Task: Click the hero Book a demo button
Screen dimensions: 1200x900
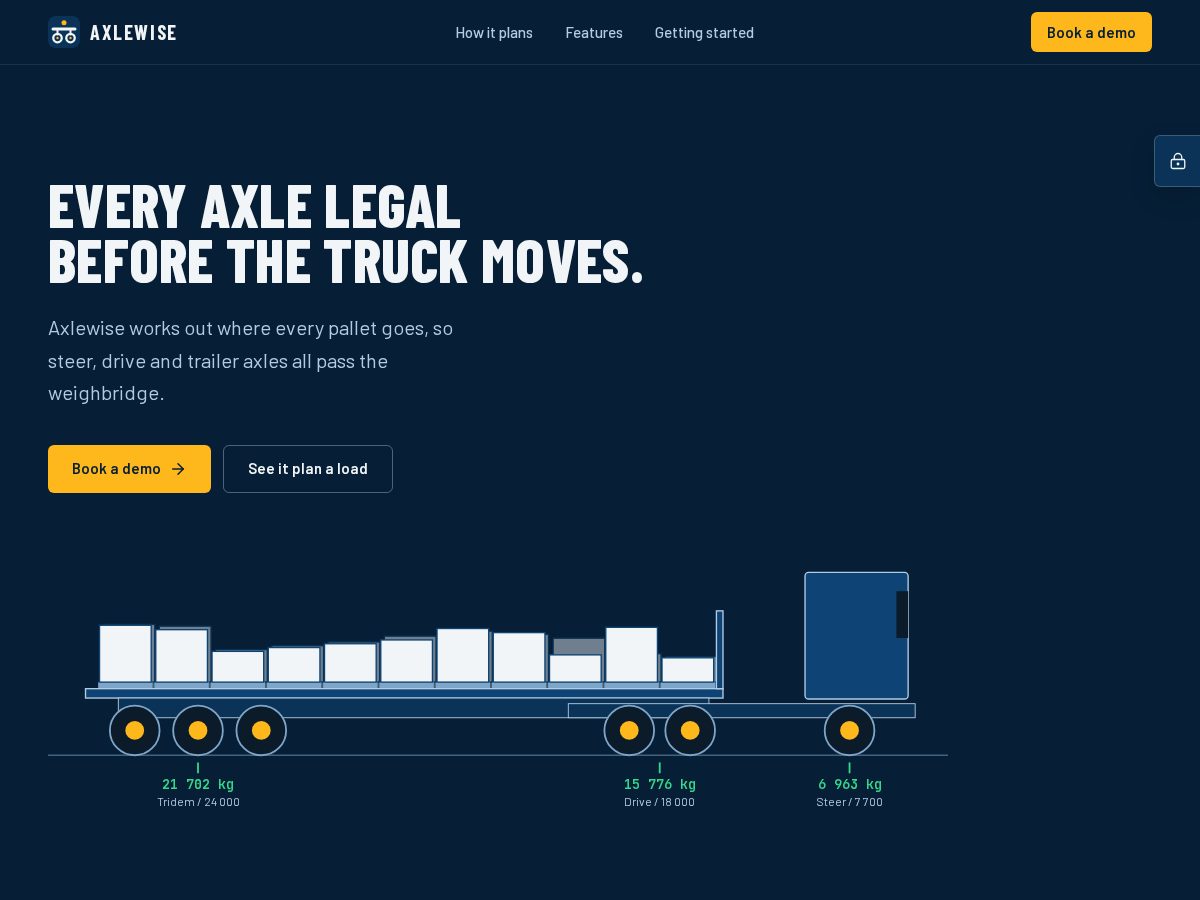Action: tap(129, 469)
